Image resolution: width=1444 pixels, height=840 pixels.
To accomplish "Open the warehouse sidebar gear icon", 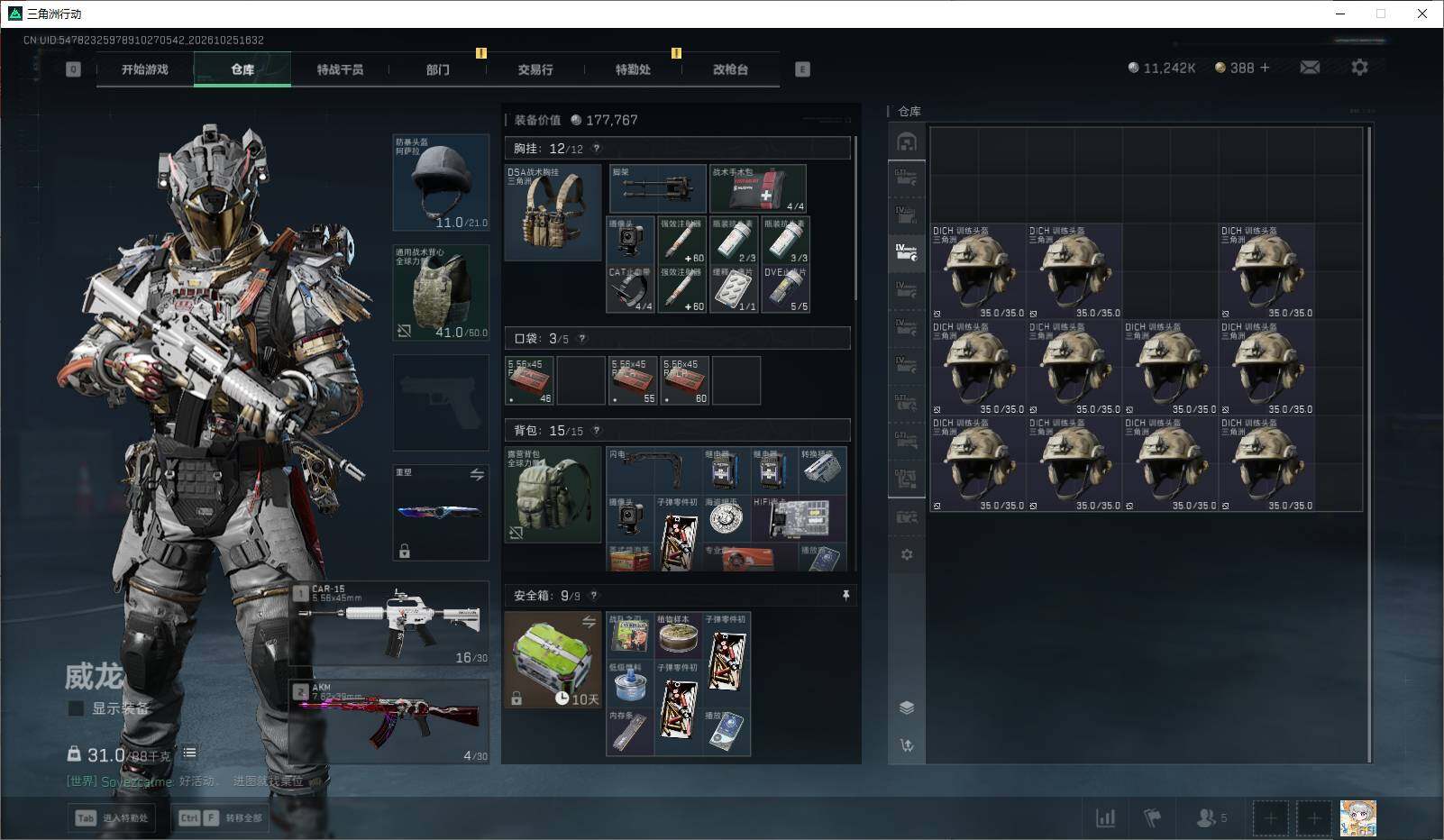I will point(907,554).
